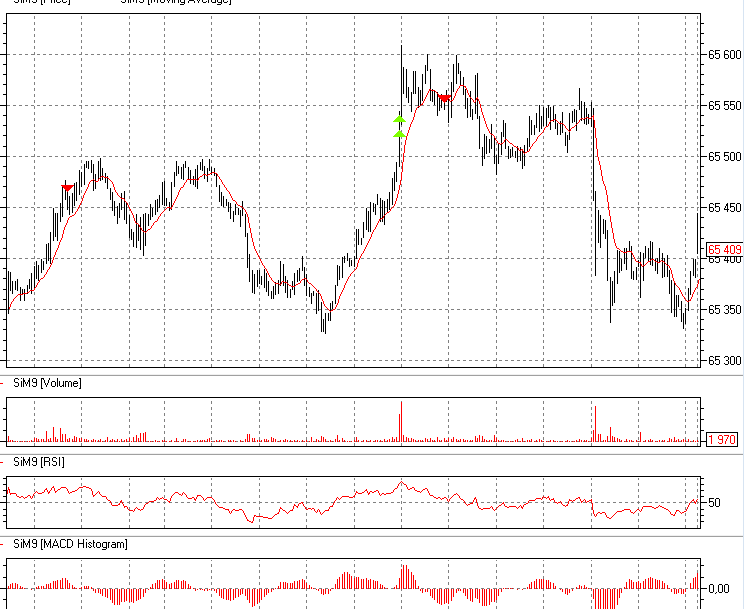Click the volume value label 1 970
This screenshot has width=744, height=609.
[722, 439]
